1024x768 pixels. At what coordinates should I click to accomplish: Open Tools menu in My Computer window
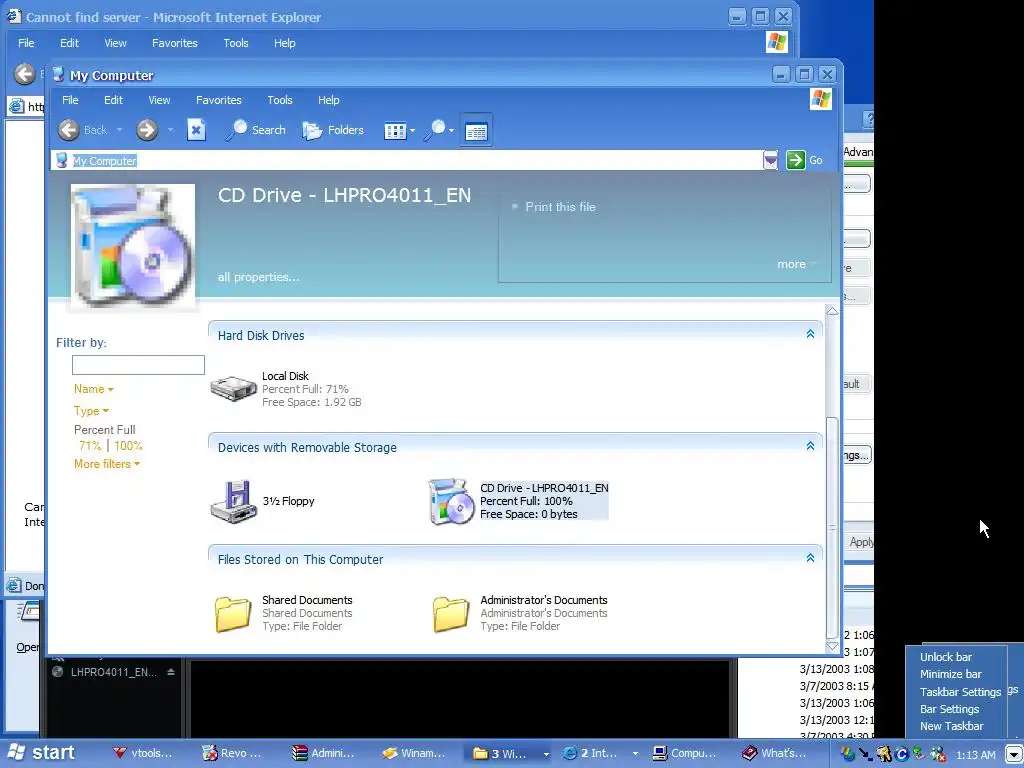pos(280,100)
